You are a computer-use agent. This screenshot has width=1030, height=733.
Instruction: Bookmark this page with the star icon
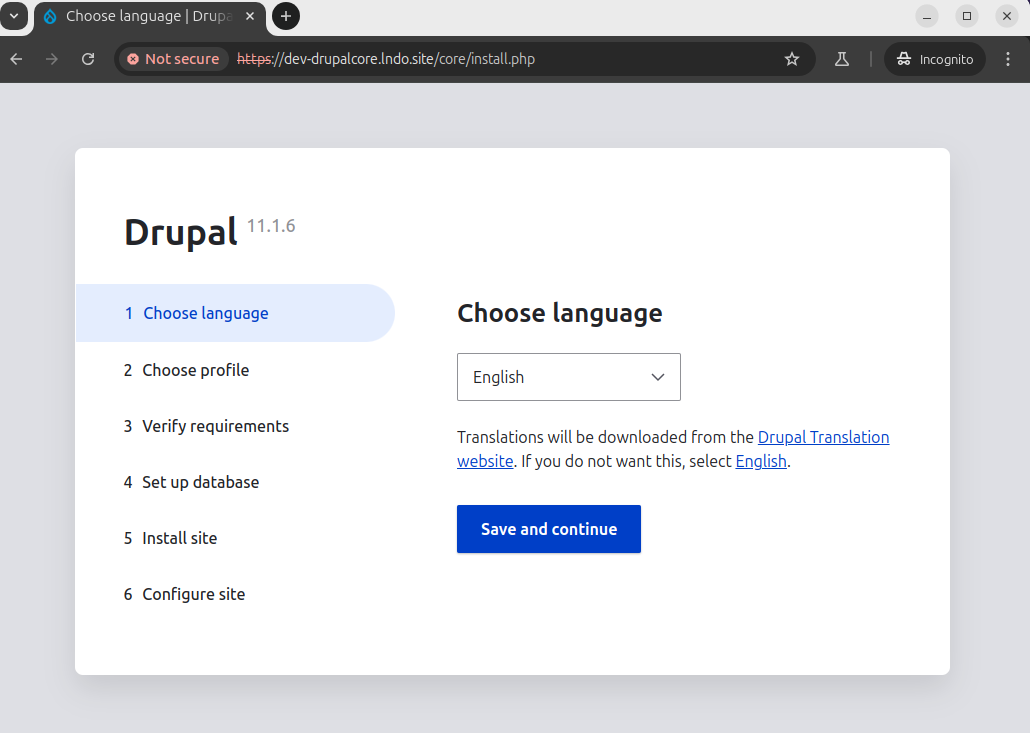click(x=792, y=59)
